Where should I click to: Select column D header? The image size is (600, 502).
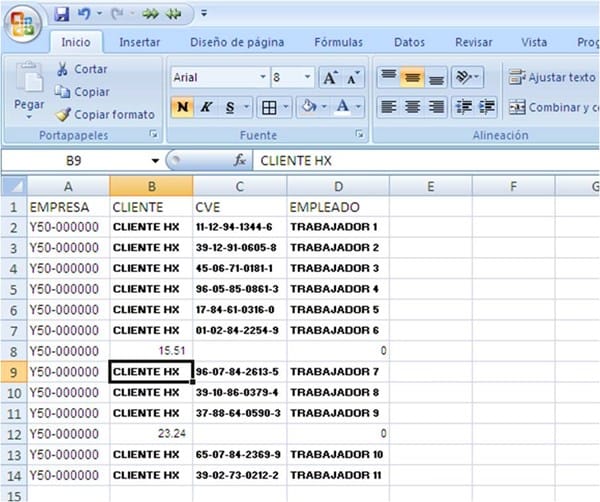[338, 186]
